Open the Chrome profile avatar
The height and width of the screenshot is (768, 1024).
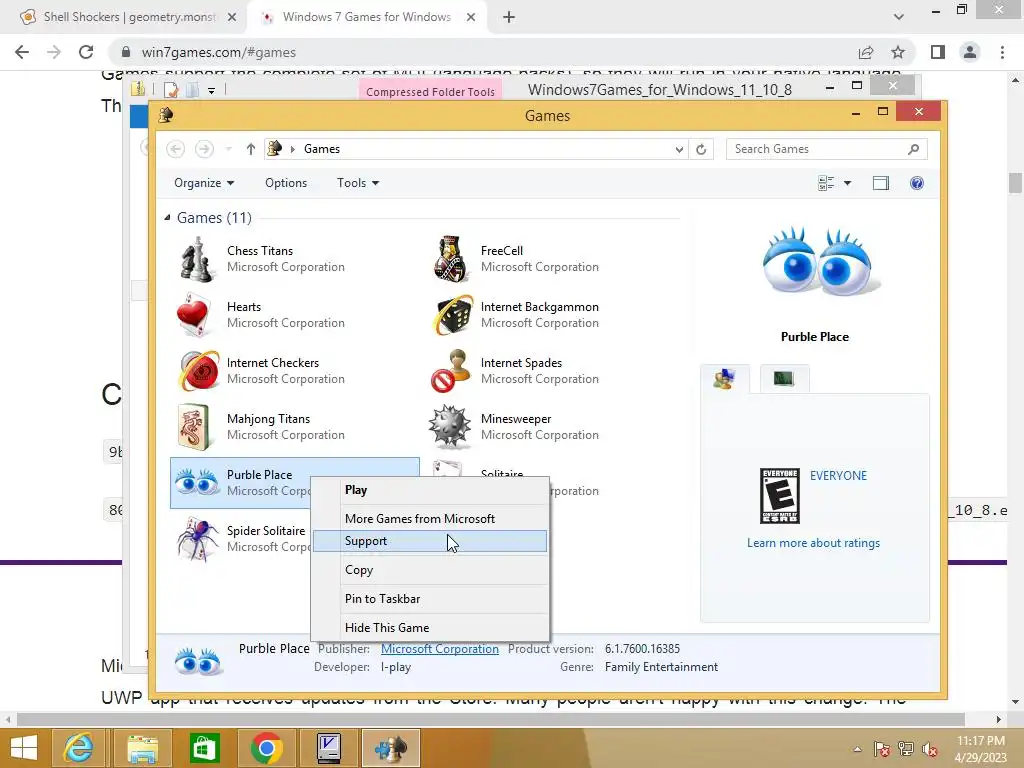(x=970, y=52)
